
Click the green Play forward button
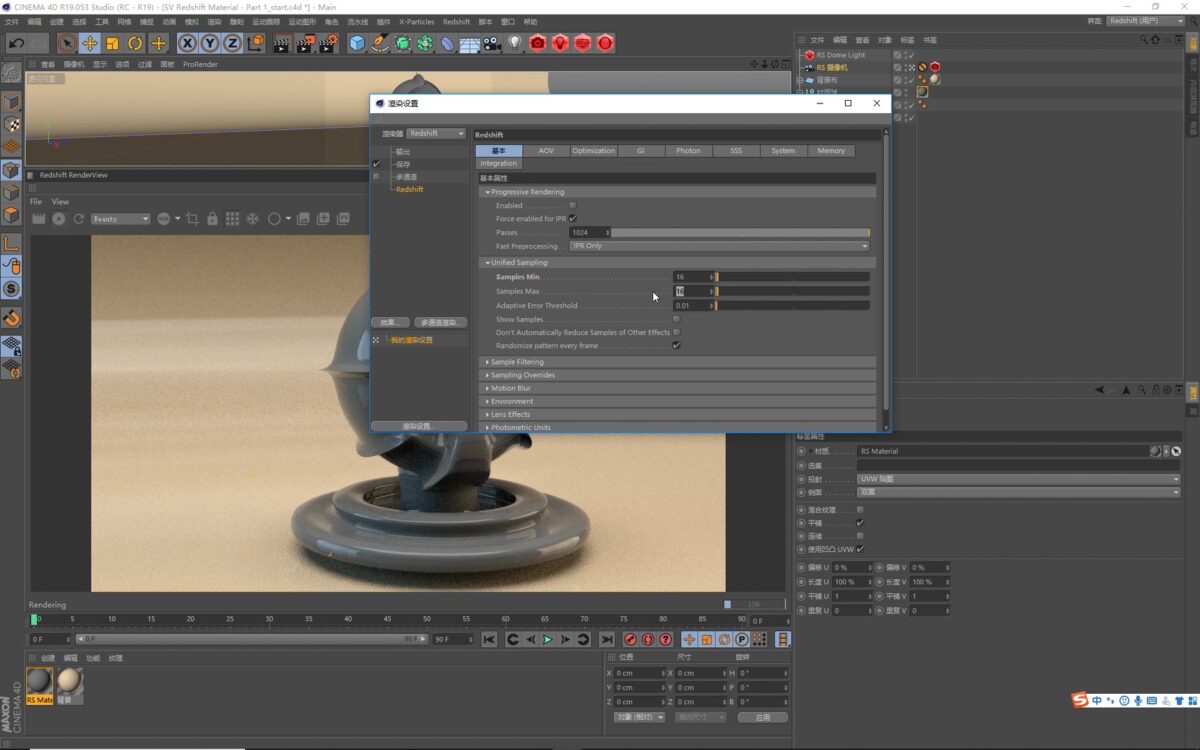pyautogui.click(x=548, y=639)
